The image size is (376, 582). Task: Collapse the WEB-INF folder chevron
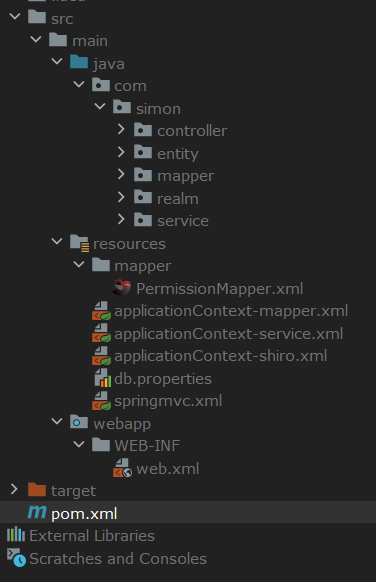[79, 444]
